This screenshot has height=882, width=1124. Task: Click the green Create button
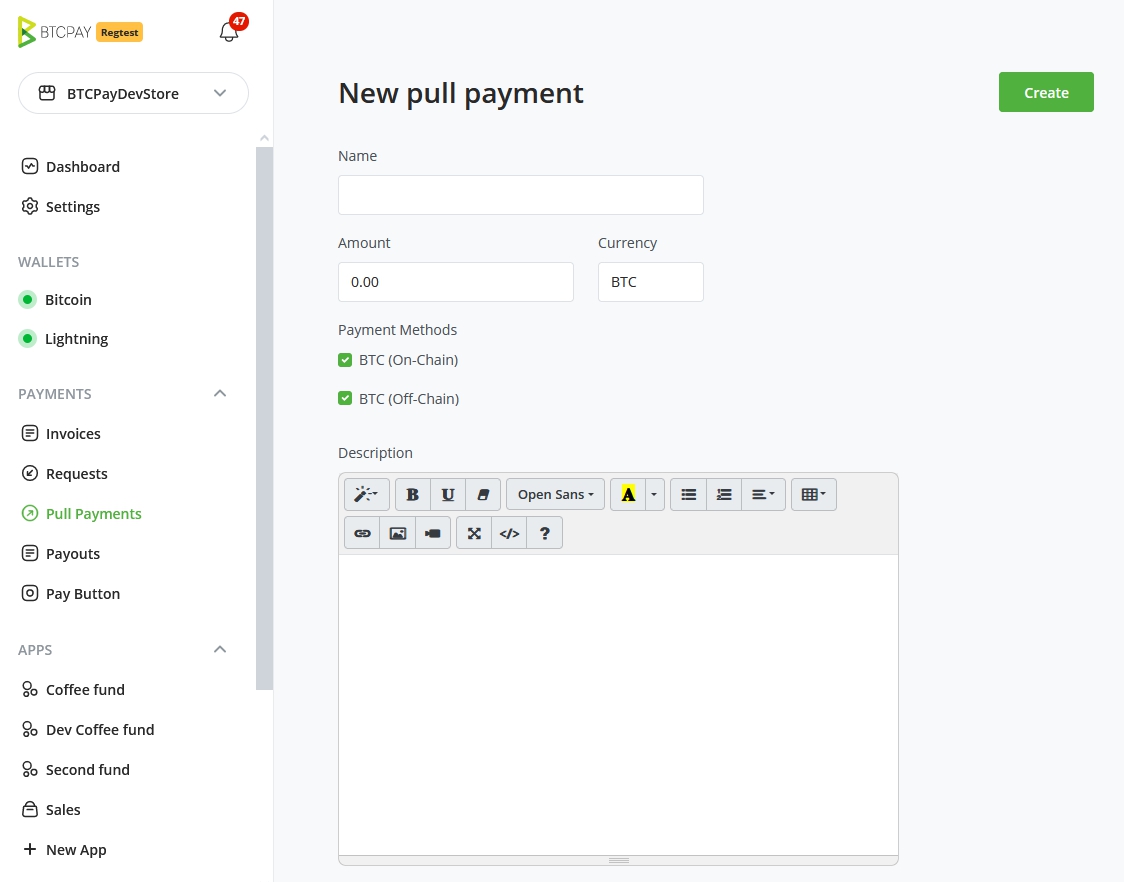click(1046, 92)
